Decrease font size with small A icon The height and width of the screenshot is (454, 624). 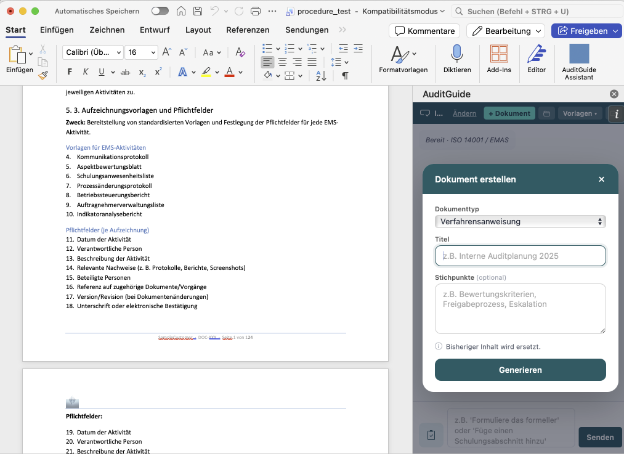tap(183, 52)
